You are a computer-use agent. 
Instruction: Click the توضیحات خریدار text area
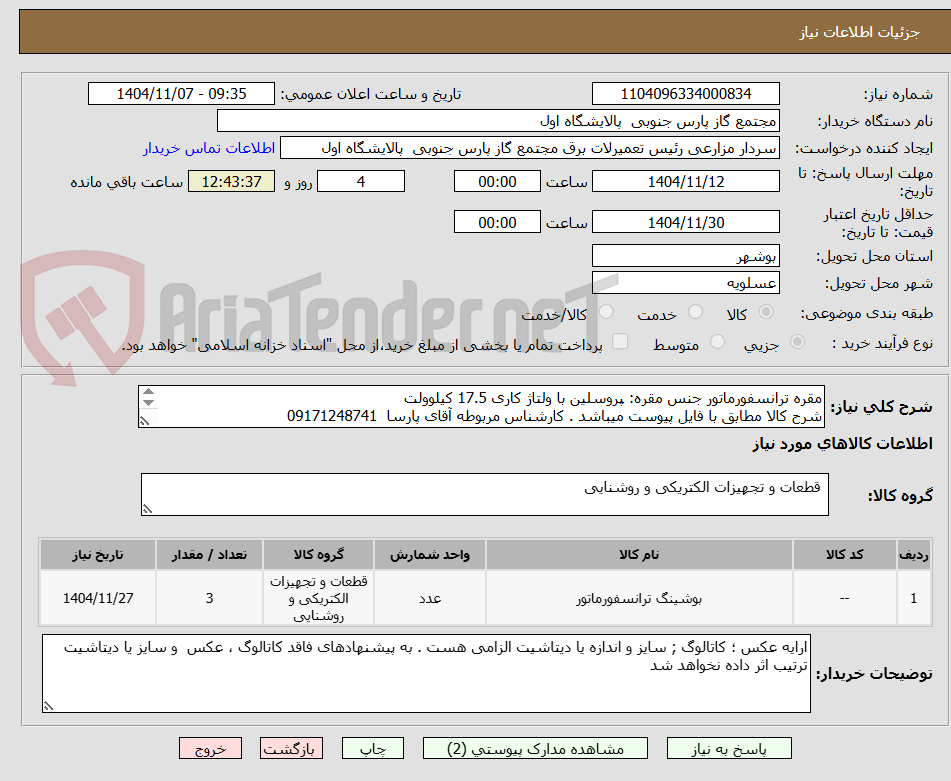click(x=426, y=674)
